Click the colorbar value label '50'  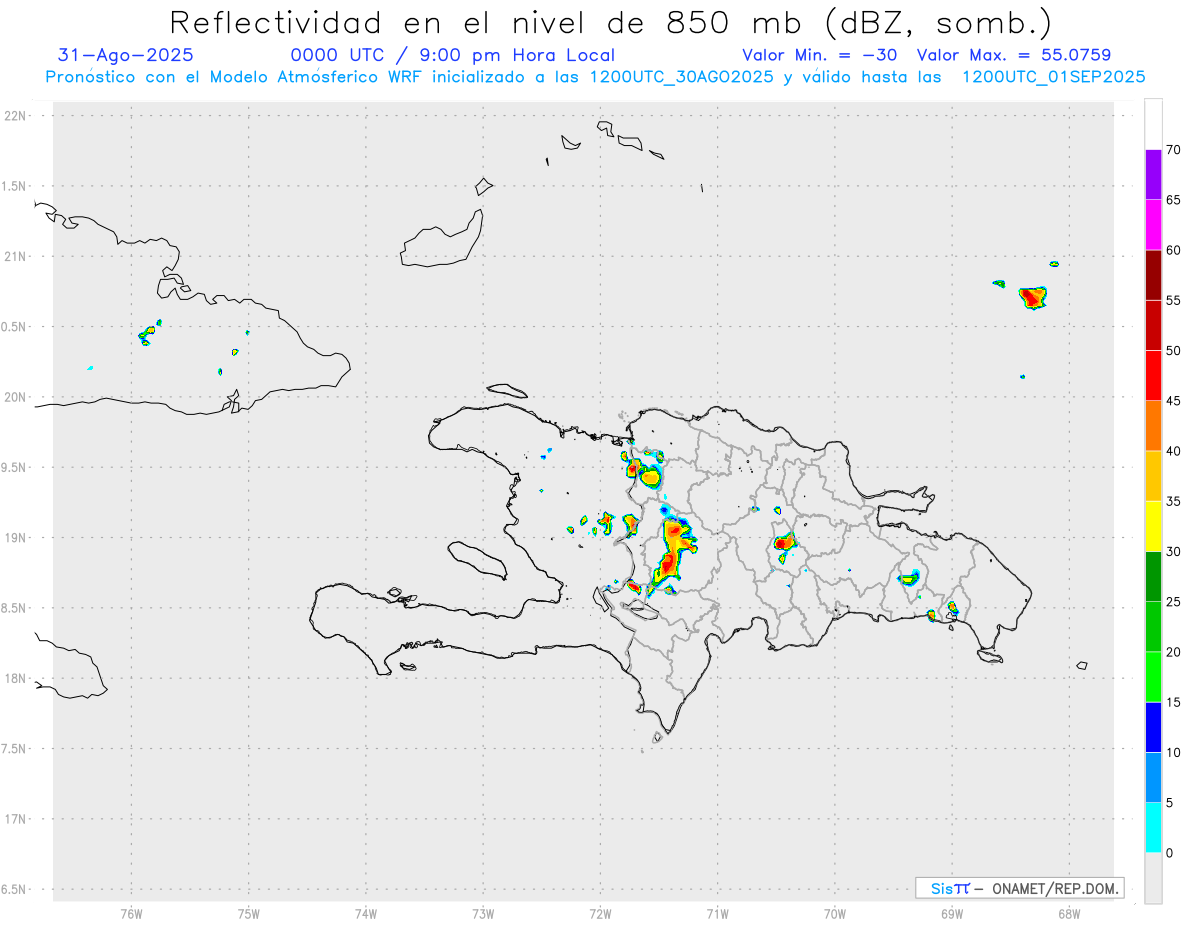[x=1173, y=351]
